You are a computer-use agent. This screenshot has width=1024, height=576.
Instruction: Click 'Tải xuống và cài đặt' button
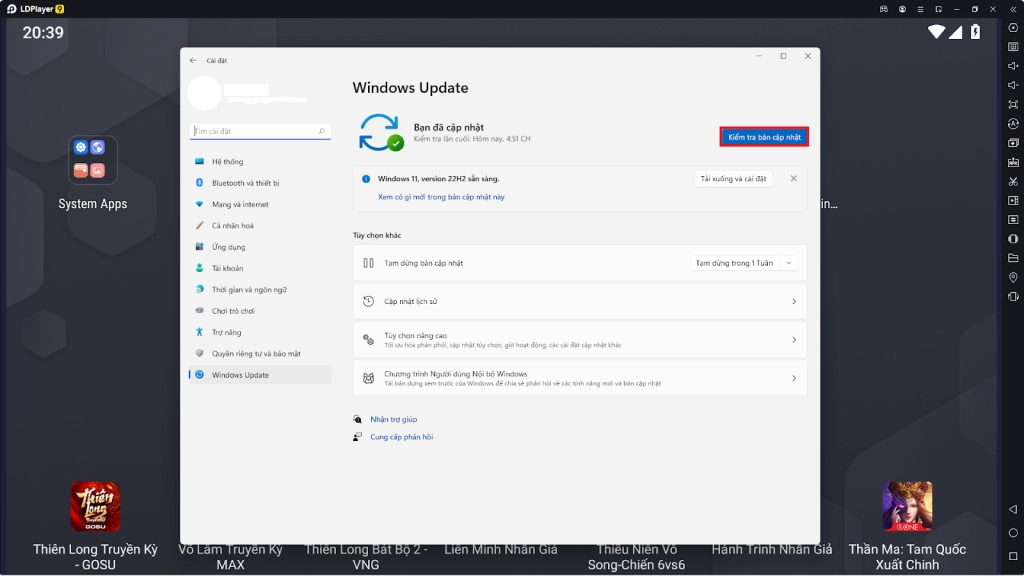[x=733, y=179]
